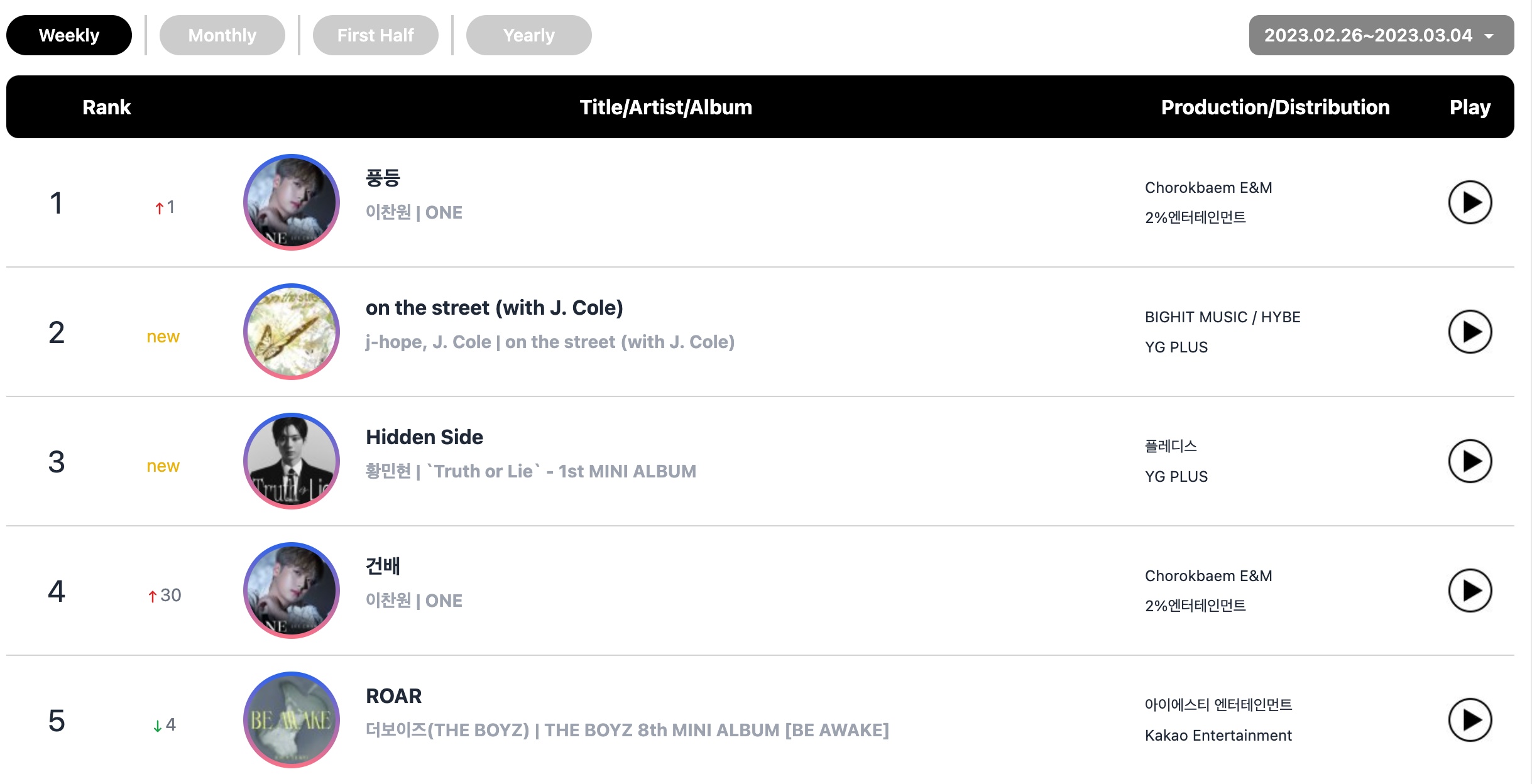The width and height of the screenshot is (1532, 784).
Task: Select the Yearly chart tab
Action: tap(529, 35)
